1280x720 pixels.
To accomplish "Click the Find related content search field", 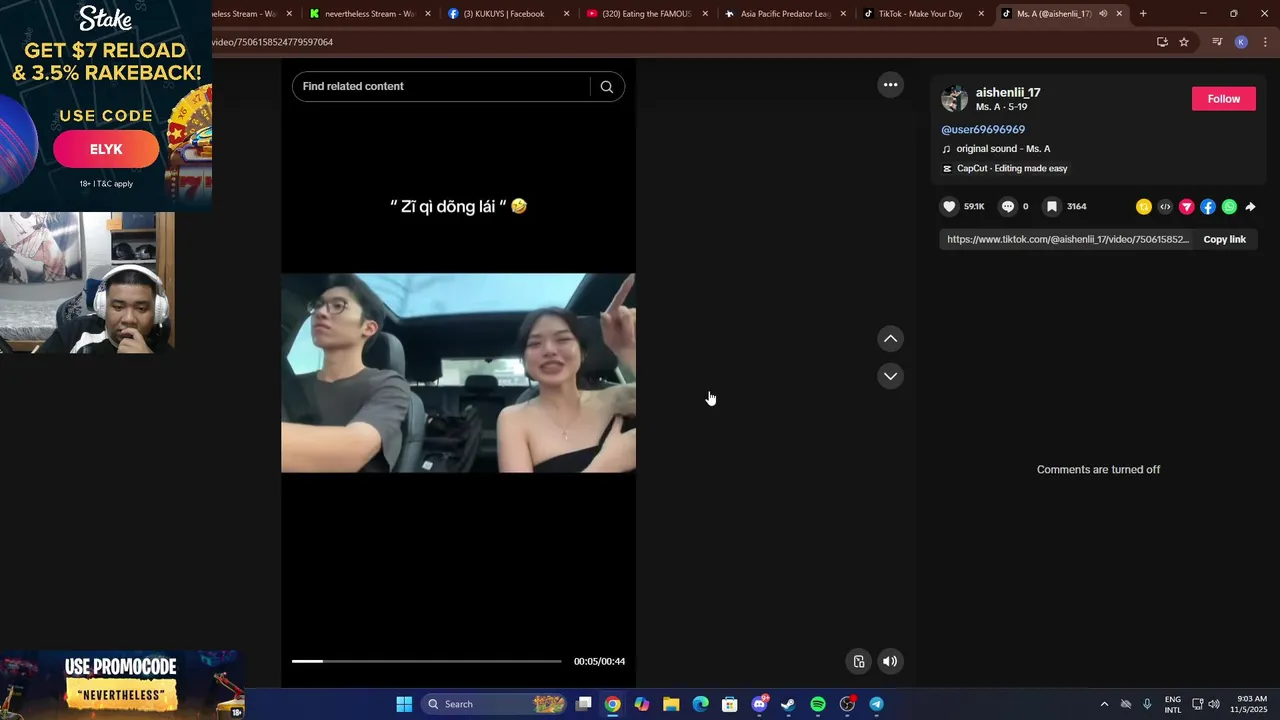I will click(x=441, y=87).
